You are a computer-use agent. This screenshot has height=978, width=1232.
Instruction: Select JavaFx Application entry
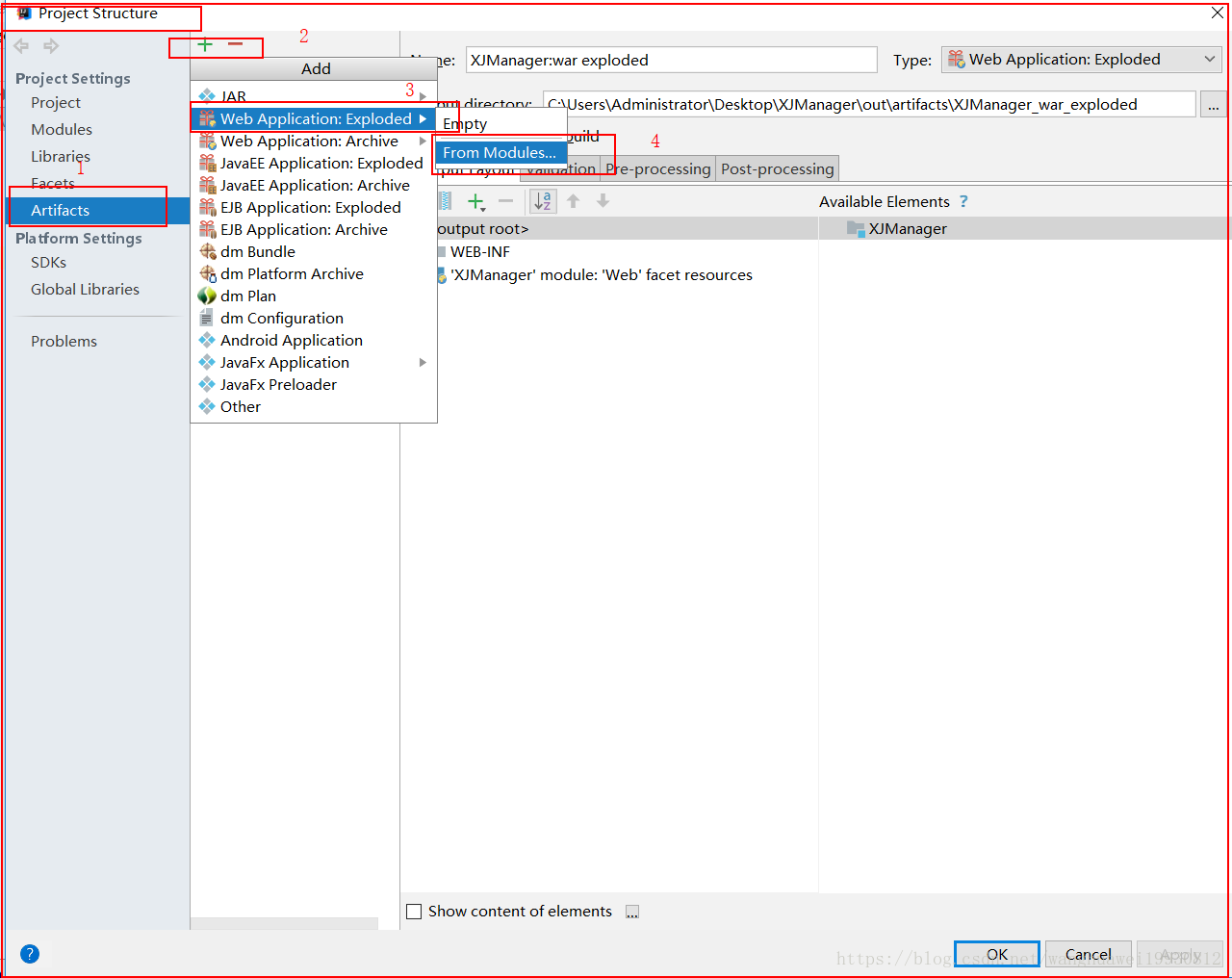tap(314, 362)
